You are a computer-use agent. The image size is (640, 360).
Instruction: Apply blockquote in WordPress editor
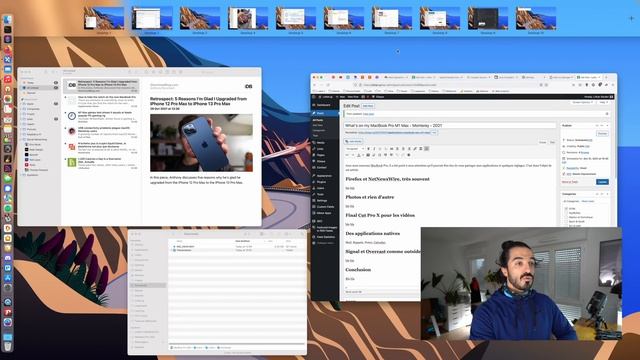click(x=391, y=149)
